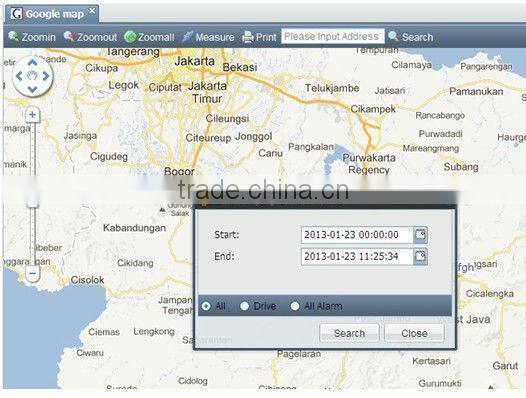Select the All Alarm radio option
Screen dimensions: 526x398
pyautogui.click(x=295, y=306)
